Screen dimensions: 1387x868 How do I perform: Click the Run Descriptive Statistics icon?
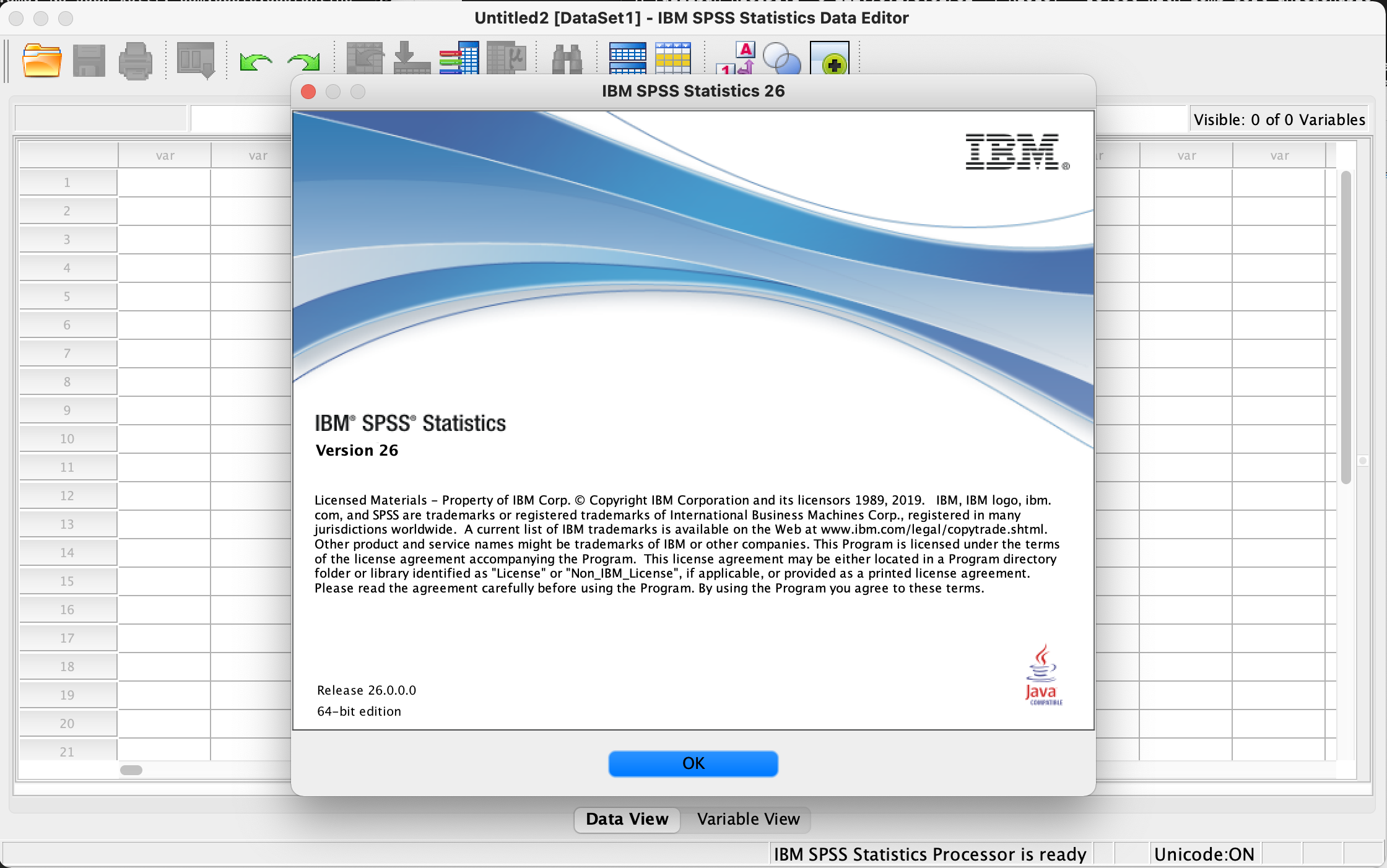click(x=506, y=59)
